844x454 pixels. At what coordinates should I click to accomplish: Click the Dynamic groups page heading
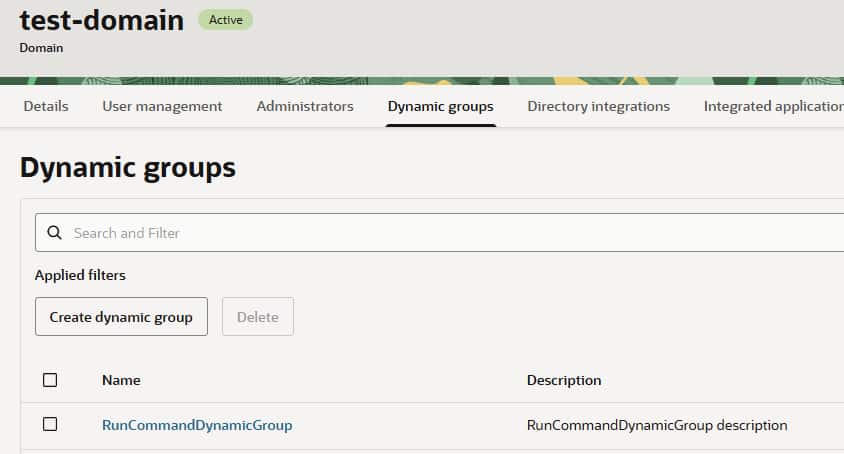point(128,167)
